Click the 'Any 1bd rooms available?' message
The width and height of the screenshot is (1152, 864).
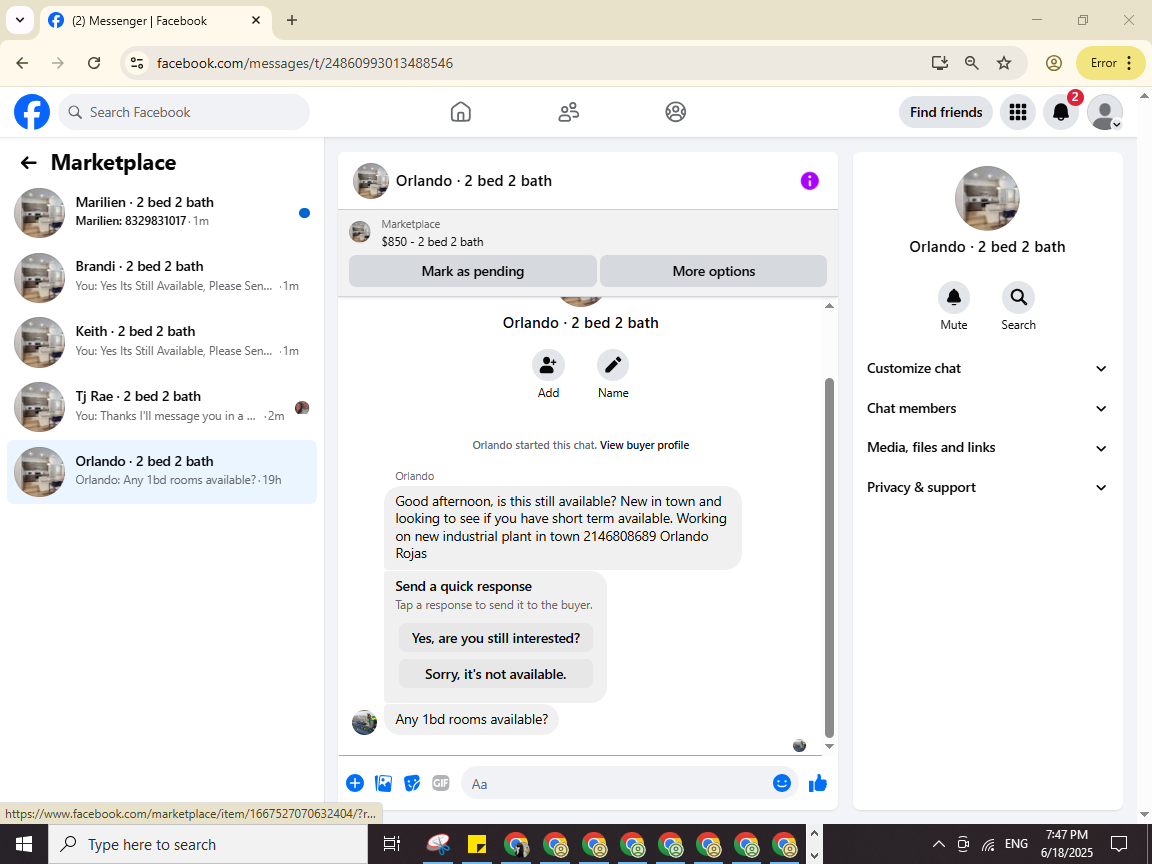click(x=472, y=720)
